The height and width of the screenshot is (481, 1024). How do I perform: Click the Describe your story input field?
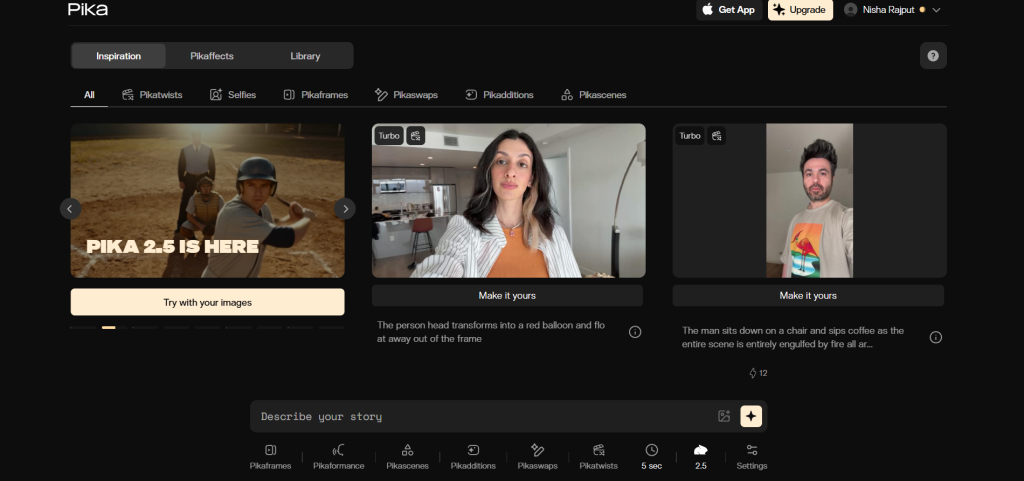click(480, 416)
